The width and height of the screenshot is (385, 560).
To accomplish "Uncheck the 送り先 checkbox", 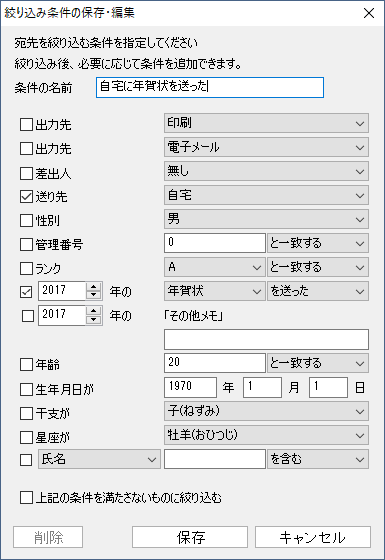I will tap(26, 196).
